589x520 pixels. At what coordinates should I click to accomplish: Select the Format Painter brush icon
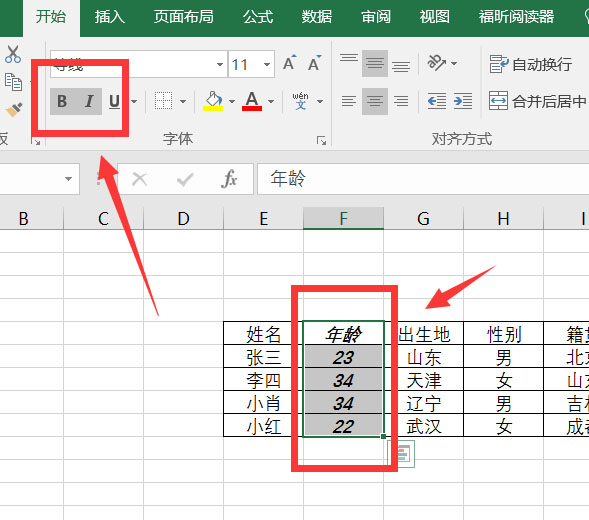click(x=14, y=110)
